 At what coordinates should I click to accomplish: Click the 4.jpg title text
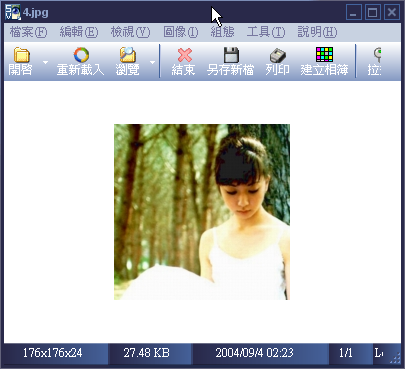coord(36,13)
